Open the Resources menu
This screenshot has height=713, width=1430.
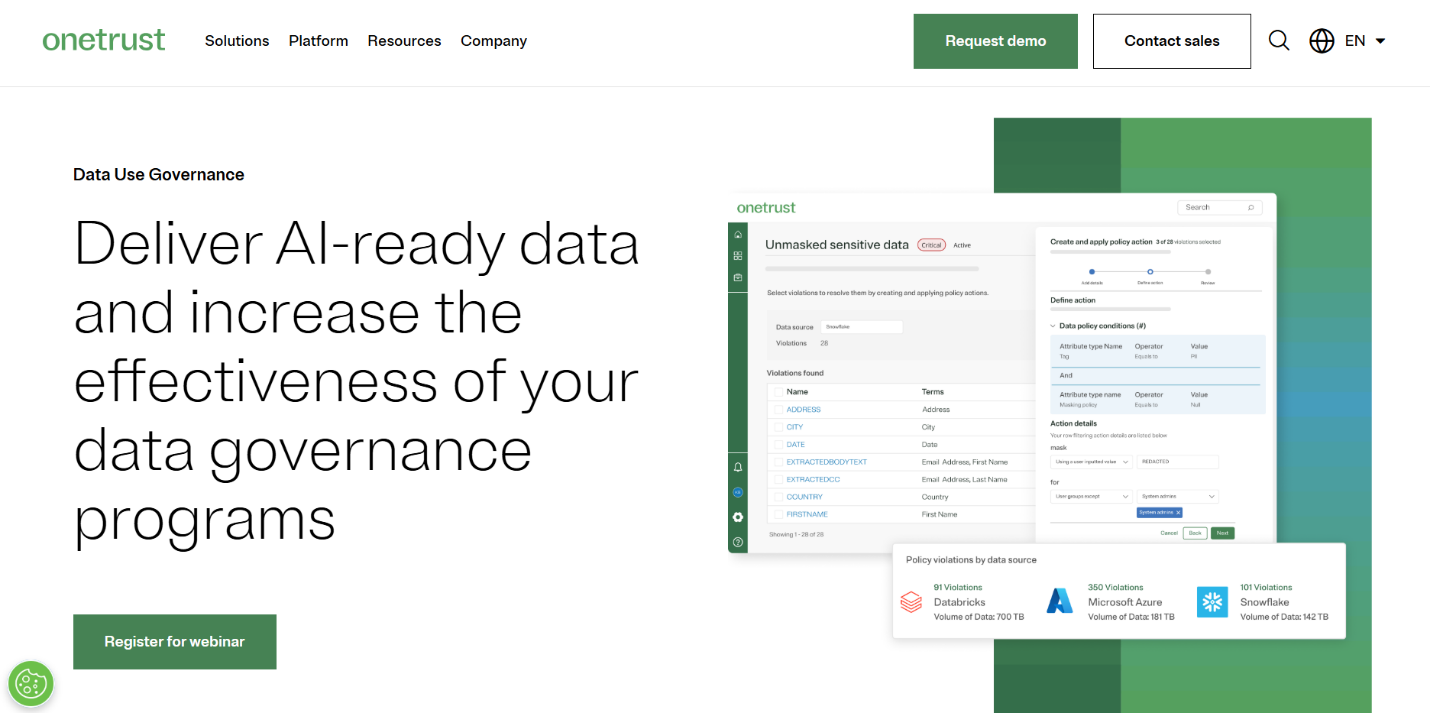click(404, 41)
